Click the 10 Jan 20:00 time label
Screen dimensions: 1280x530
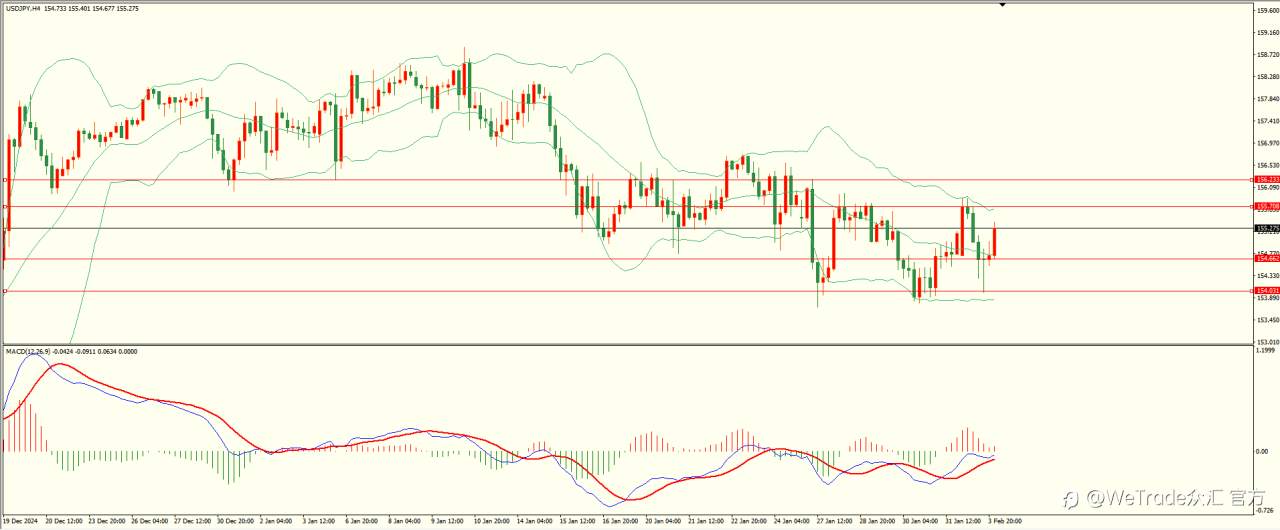[491, 521]
